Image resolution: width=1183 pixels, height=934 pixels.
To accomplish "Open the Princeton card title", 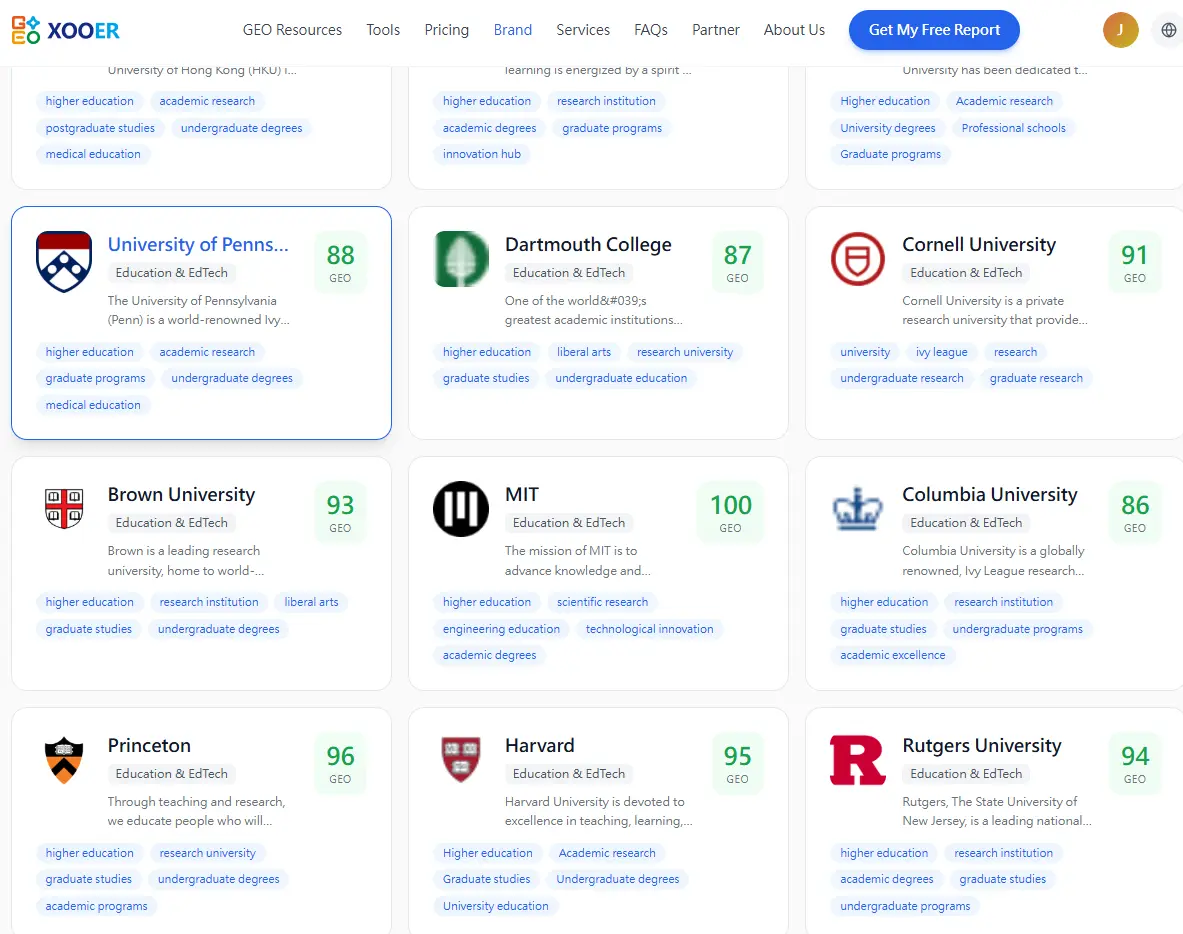I will (x=149, y=745).
